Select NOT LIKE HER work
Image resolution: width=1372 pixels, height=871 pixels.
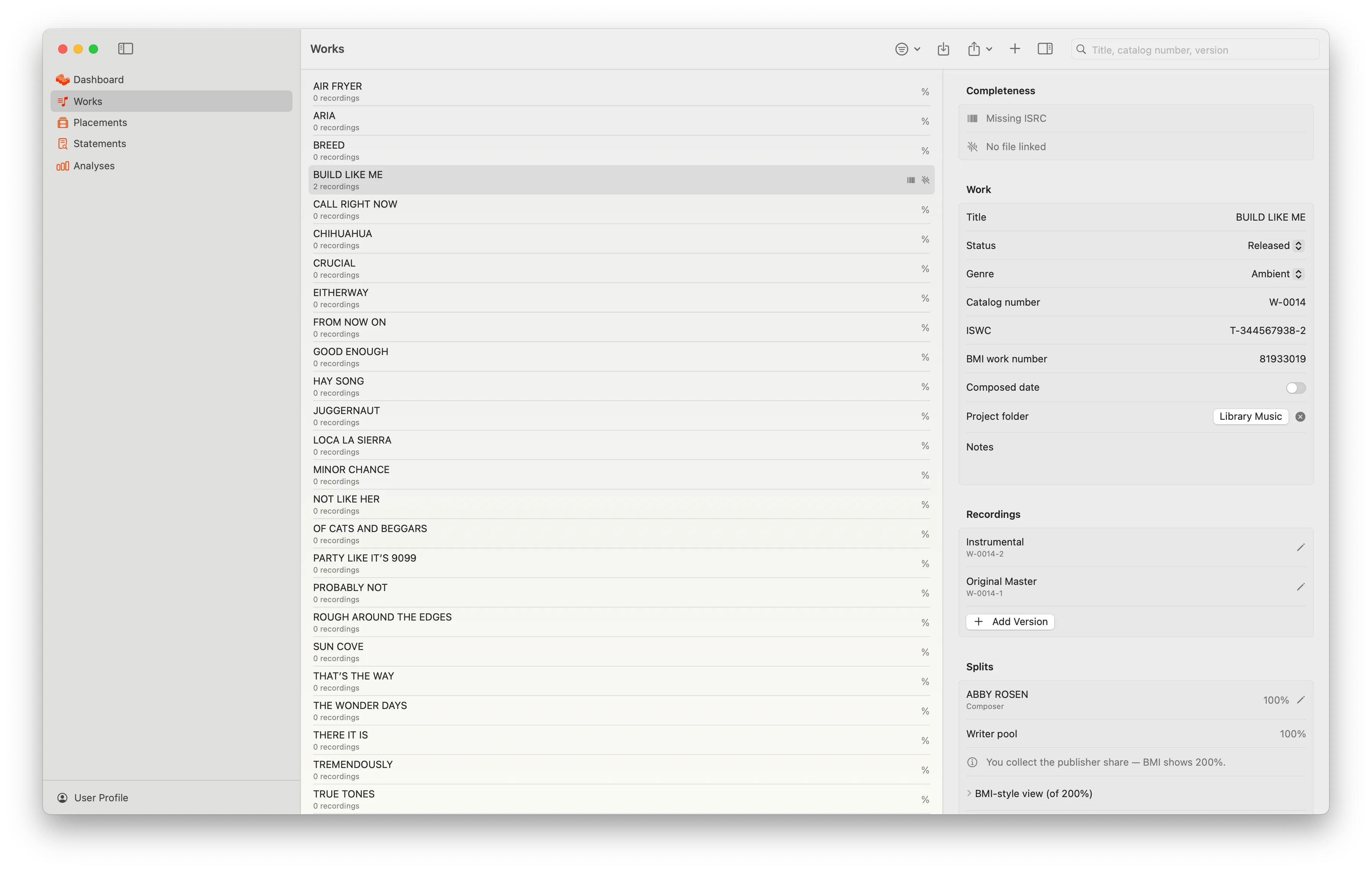621,504
